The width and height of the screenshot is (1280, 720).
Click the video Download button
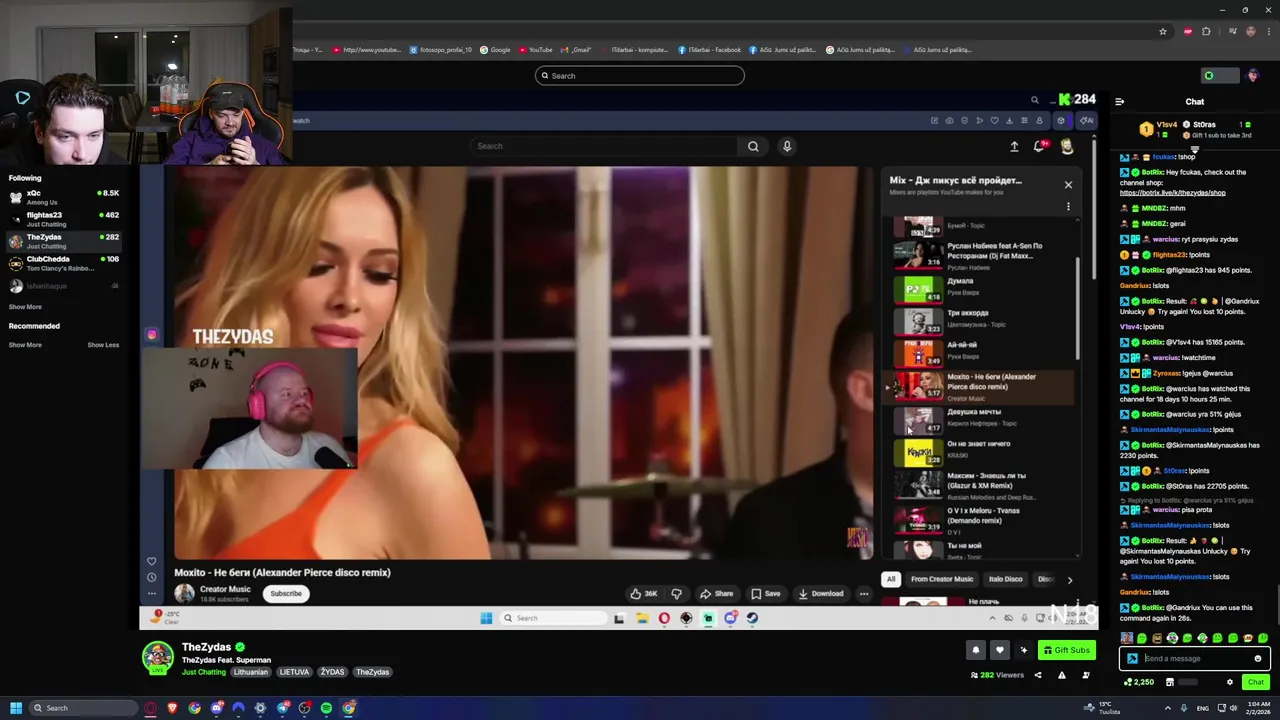[820, 594]
